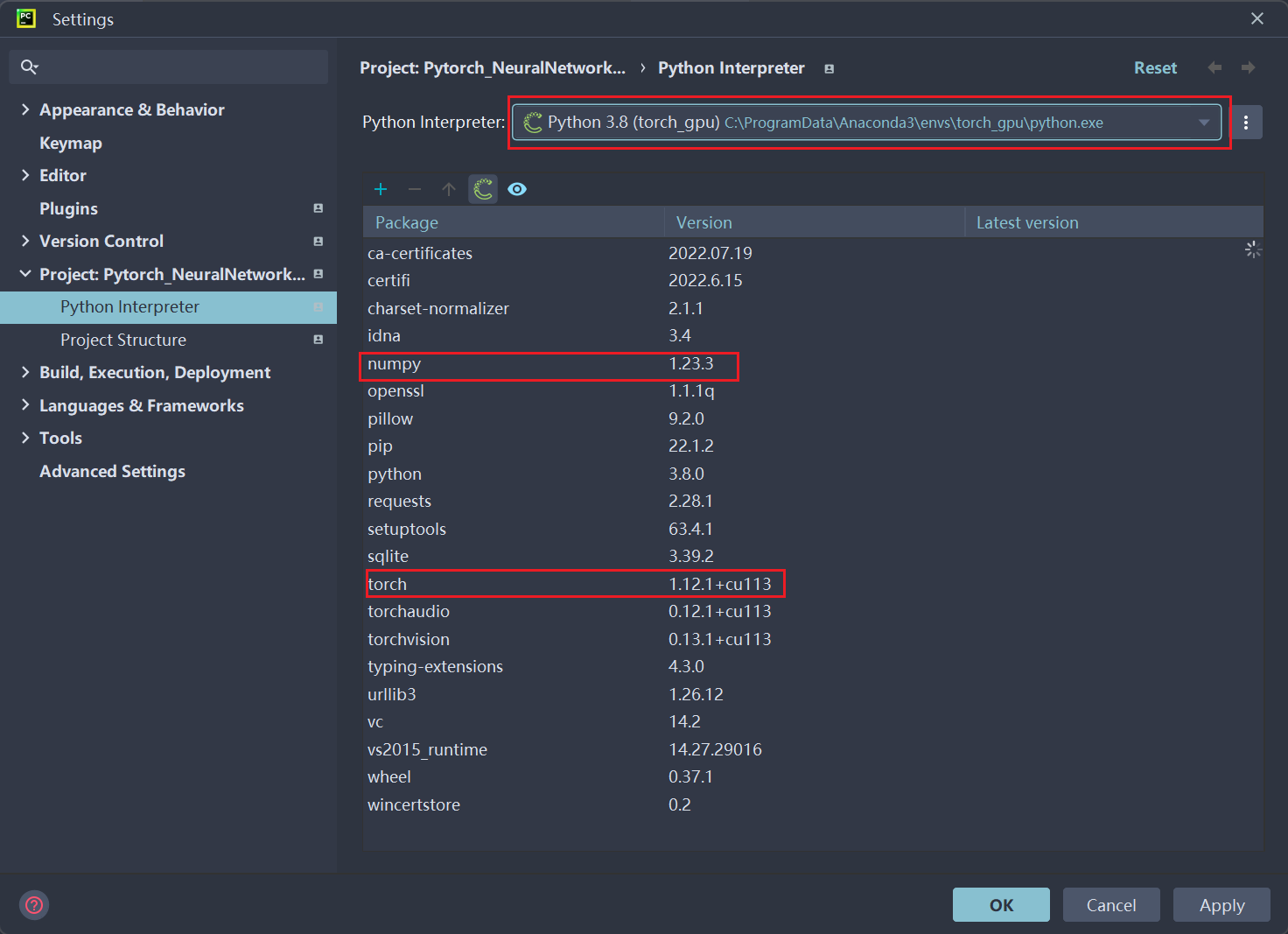This screenshot has height=934, width=1288.
Task: Click the Apply button
Action: pyautogui.click(x=1221, y=905)
